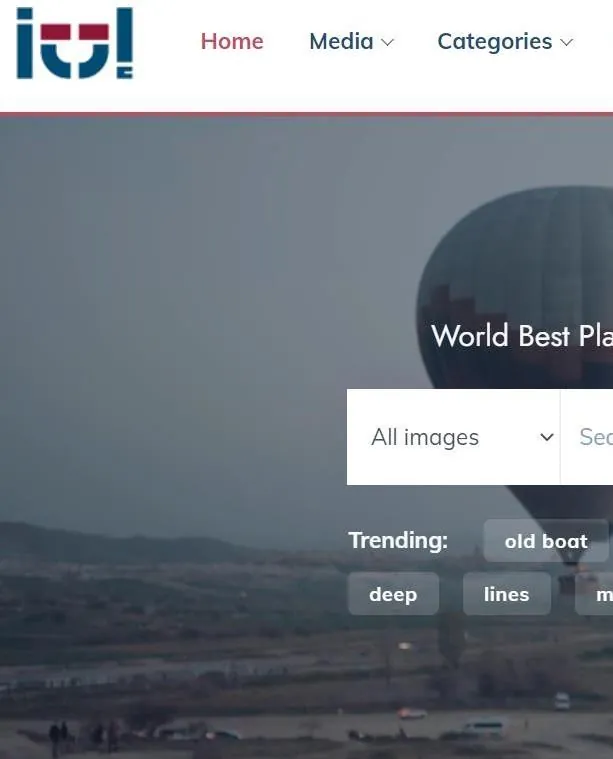Click the red divider line below the header

tap(306, 114)
